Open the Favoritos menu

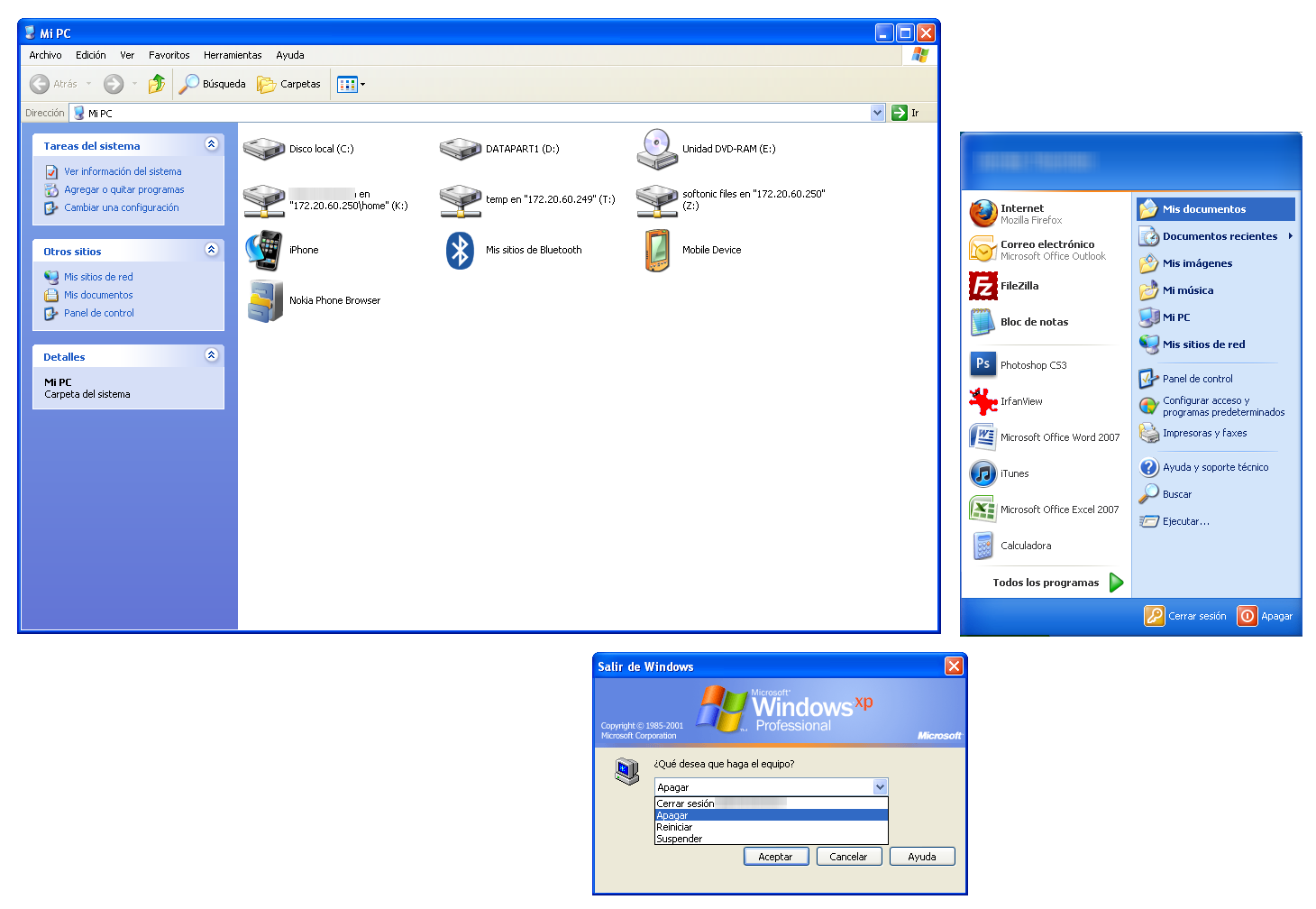coord(169,55)
